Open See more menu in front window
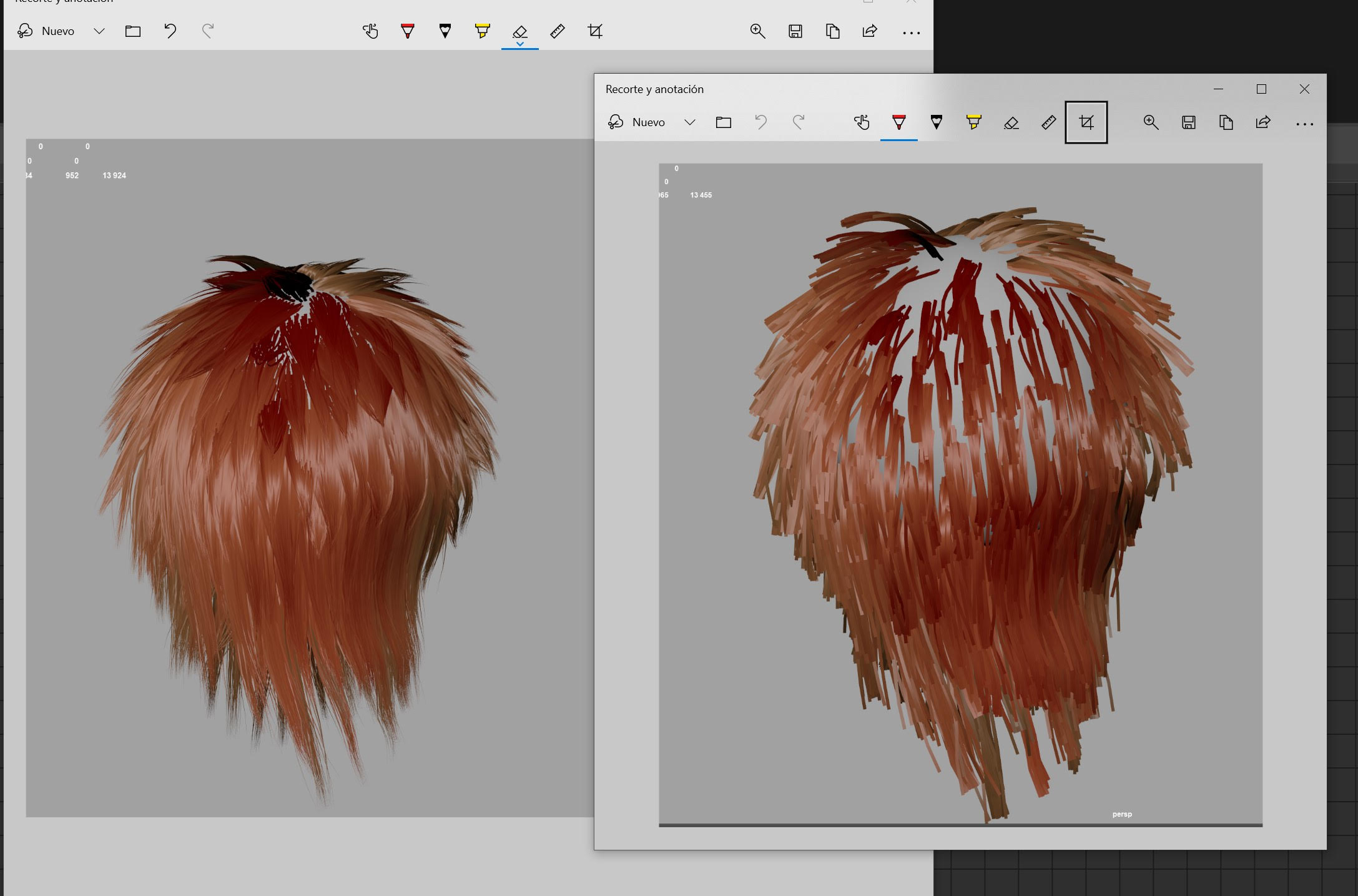This screenshot has height=896, width=1358. [x=1304, y=124]
